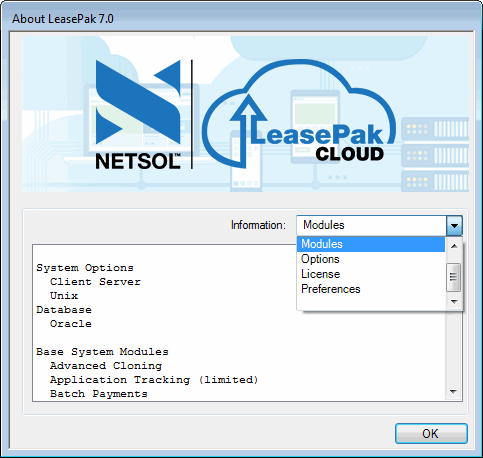Collapse the Information dropdown via its arrow
The width and height of the screenshot is (483, 458).
point(454,225)
